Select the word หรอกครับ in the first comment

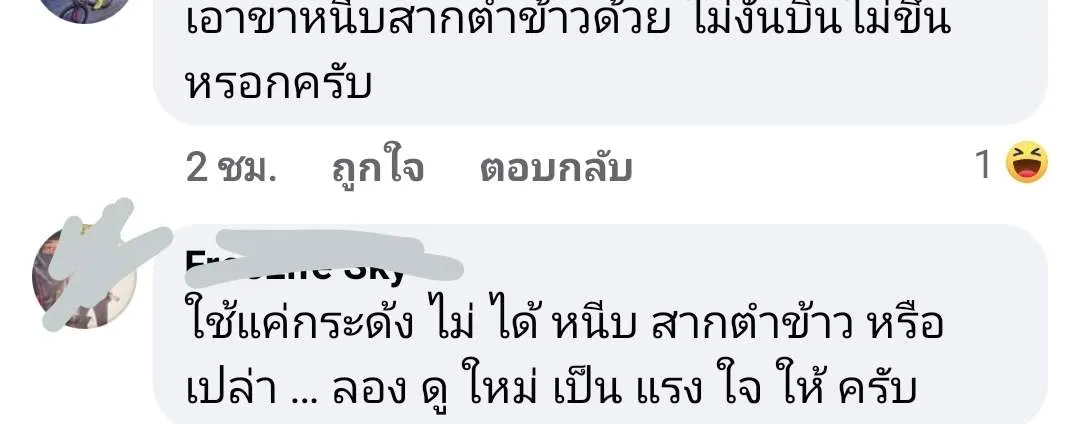pyautogui.click(x=279, y=85)
